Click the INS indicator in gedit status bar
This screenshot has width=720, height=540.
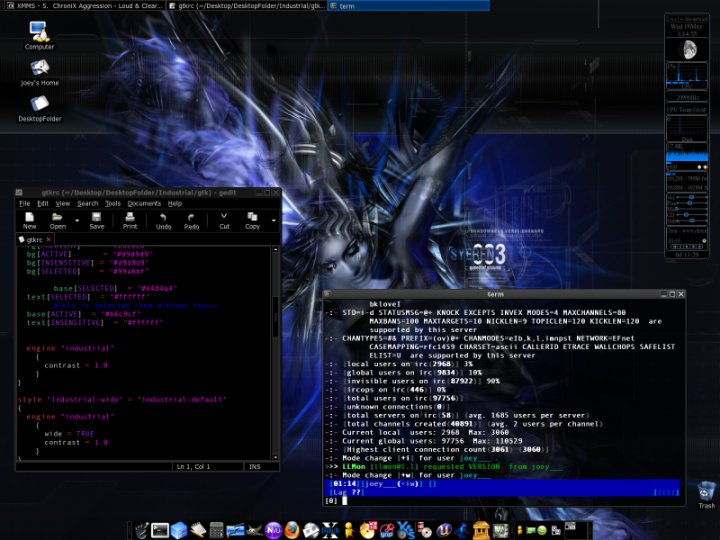254,467
